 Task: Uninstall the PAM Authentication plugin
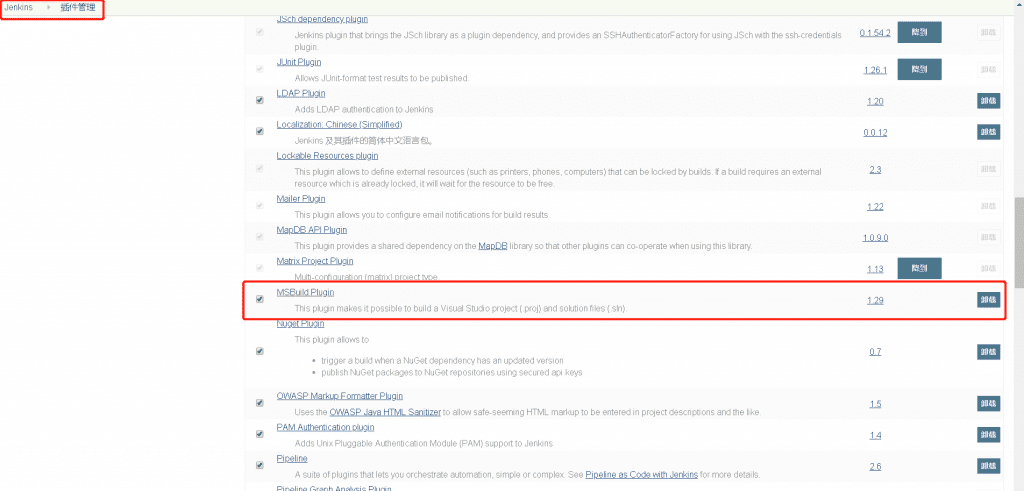pyautogui.click(x=989, y=435)
